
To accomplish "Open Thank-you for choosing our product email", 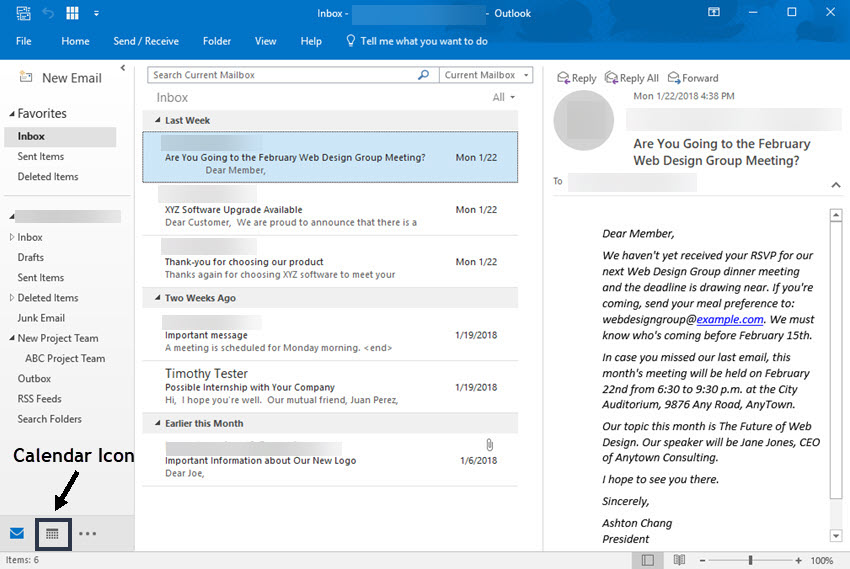I will (330, 262).
